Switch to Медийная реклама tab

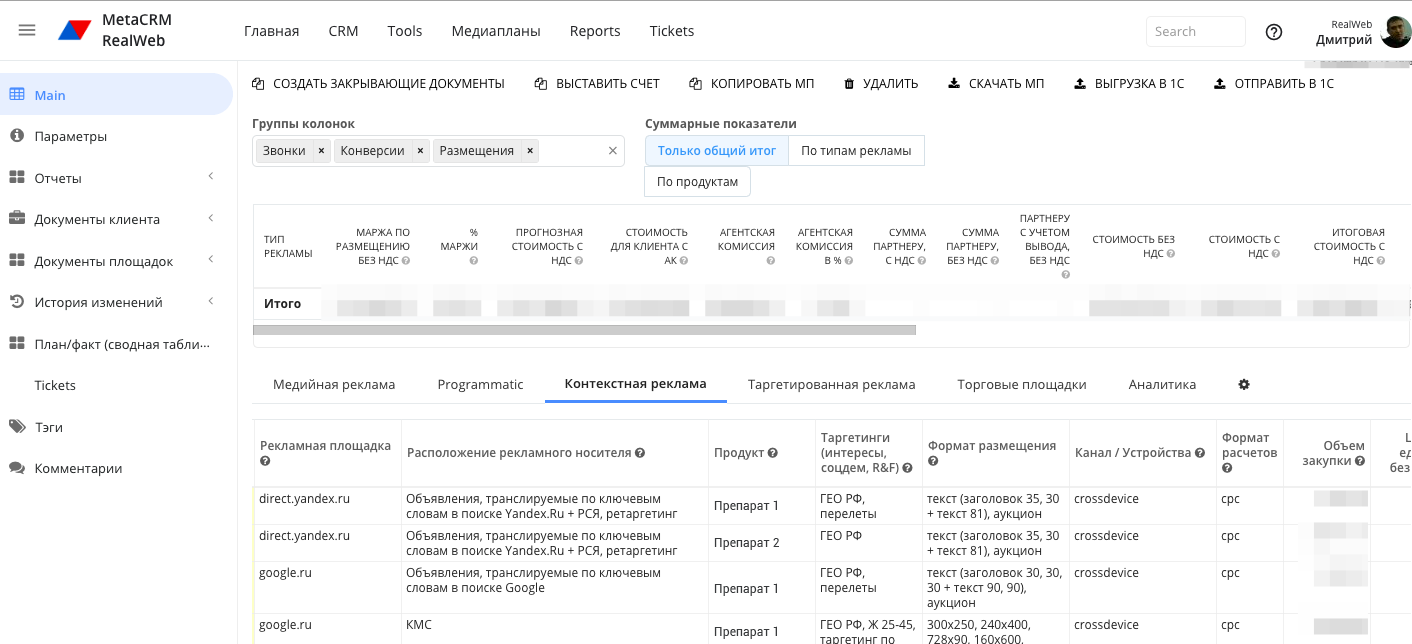pos(334,384)
